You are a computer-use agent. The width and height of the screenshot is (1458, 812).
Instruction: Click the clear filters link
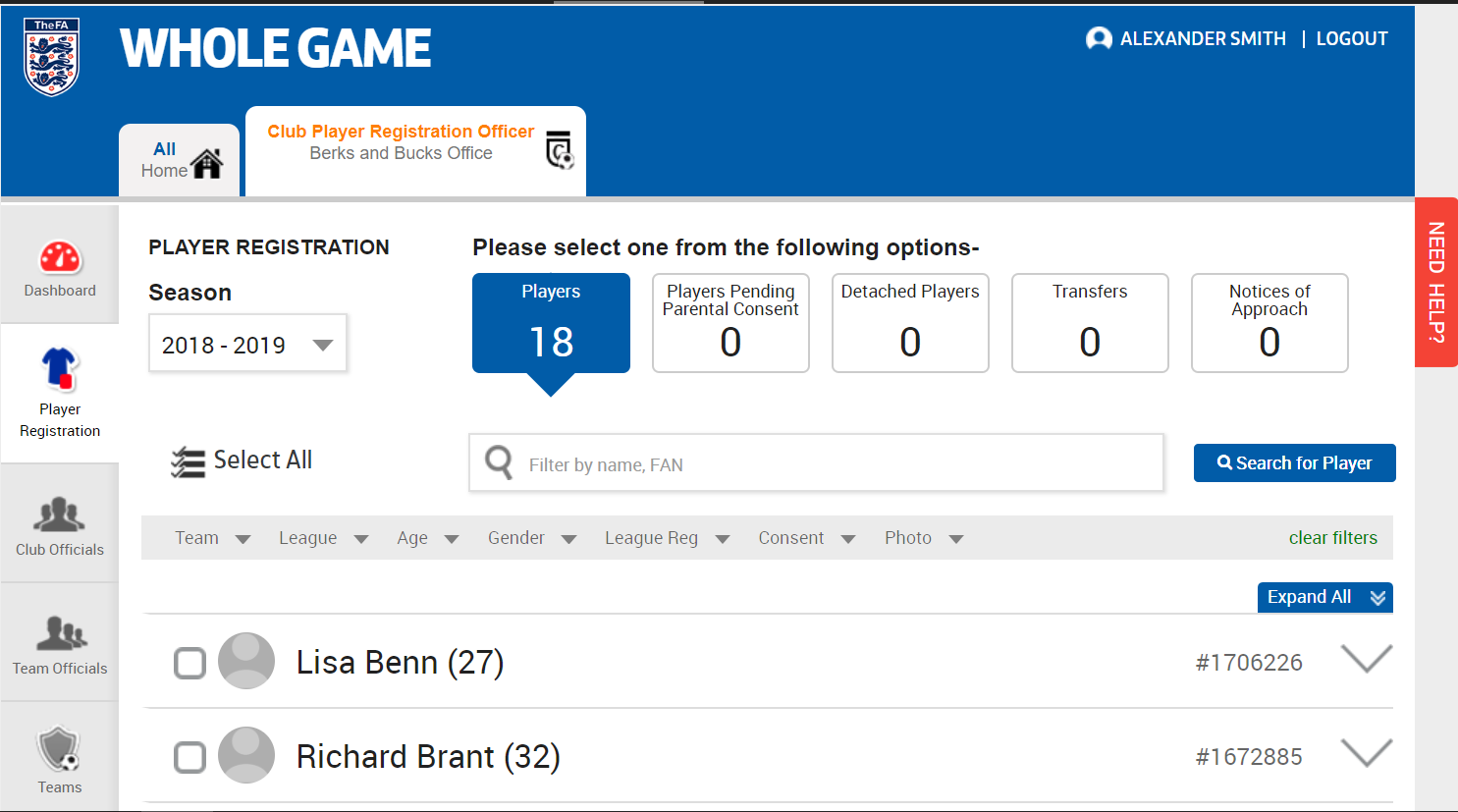tap(1332, 538)
